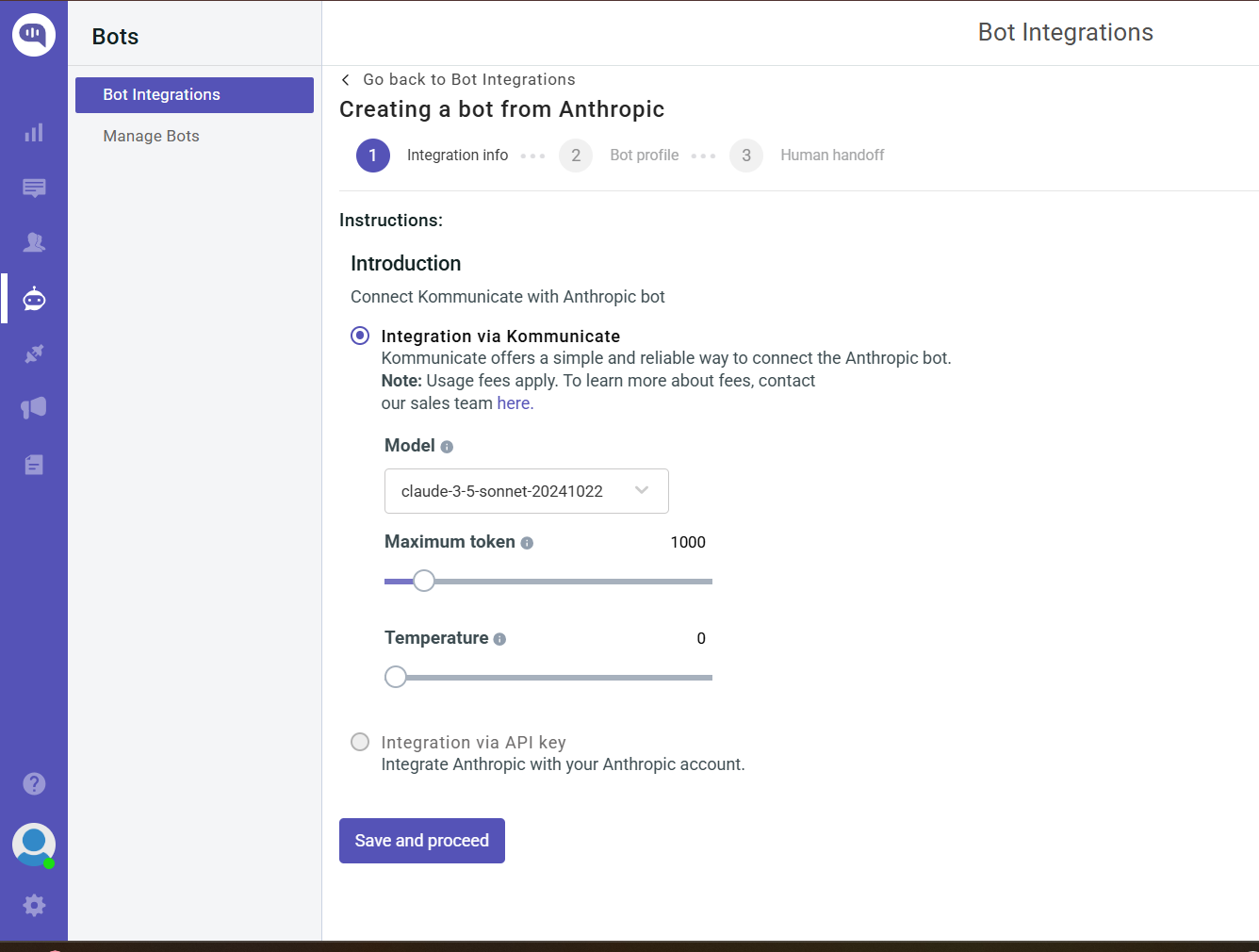
Task: Open the settings gear icon
Action: [x=34, y=906]
